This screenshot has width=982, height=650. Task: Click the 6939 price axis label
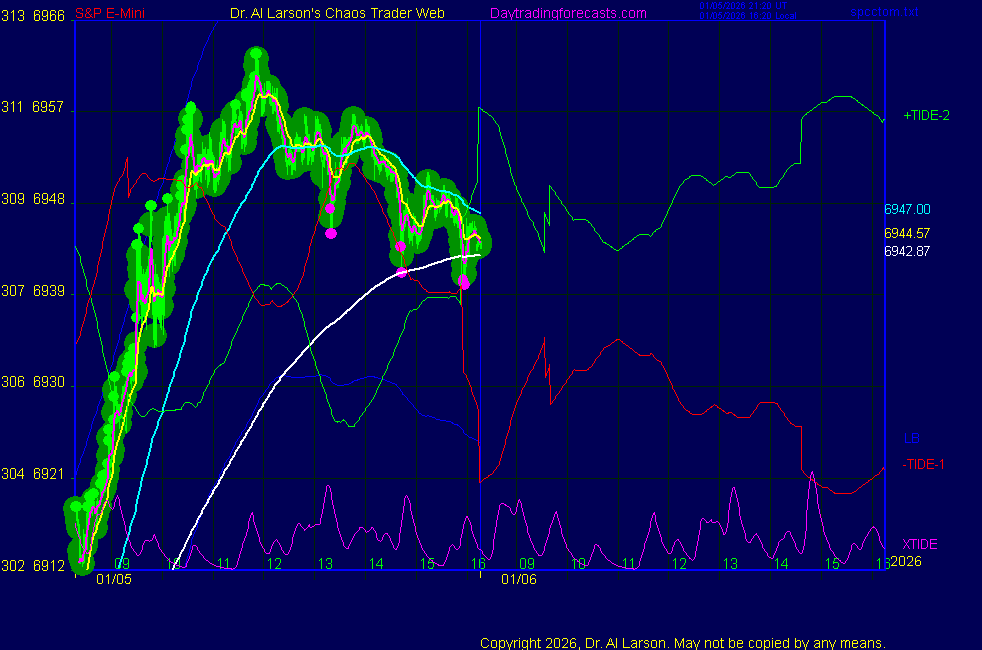[48, 291]
